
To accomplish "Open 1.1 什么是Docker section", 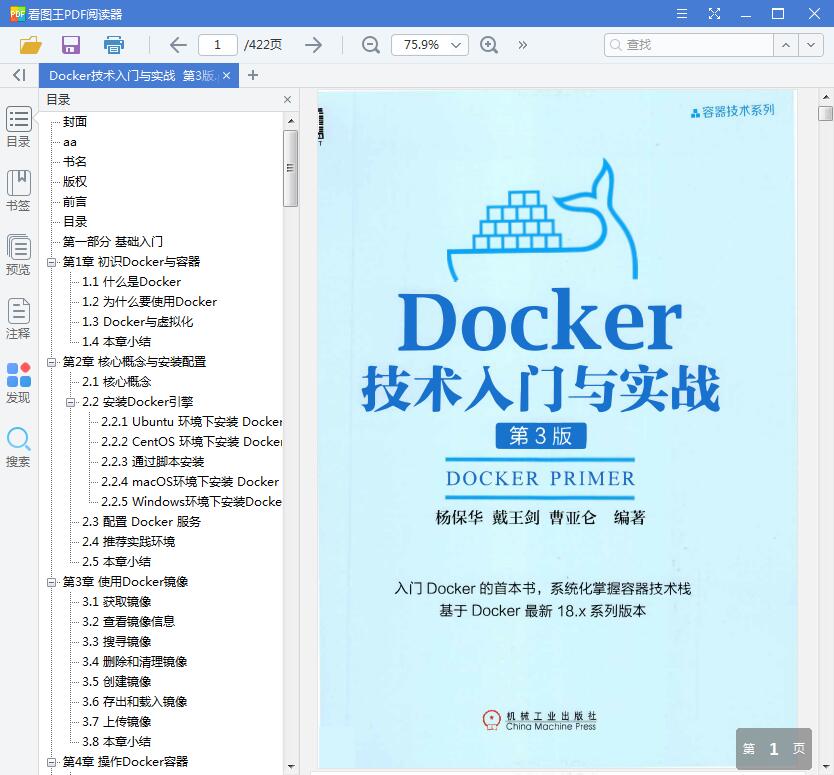I will tap(131, 281).
